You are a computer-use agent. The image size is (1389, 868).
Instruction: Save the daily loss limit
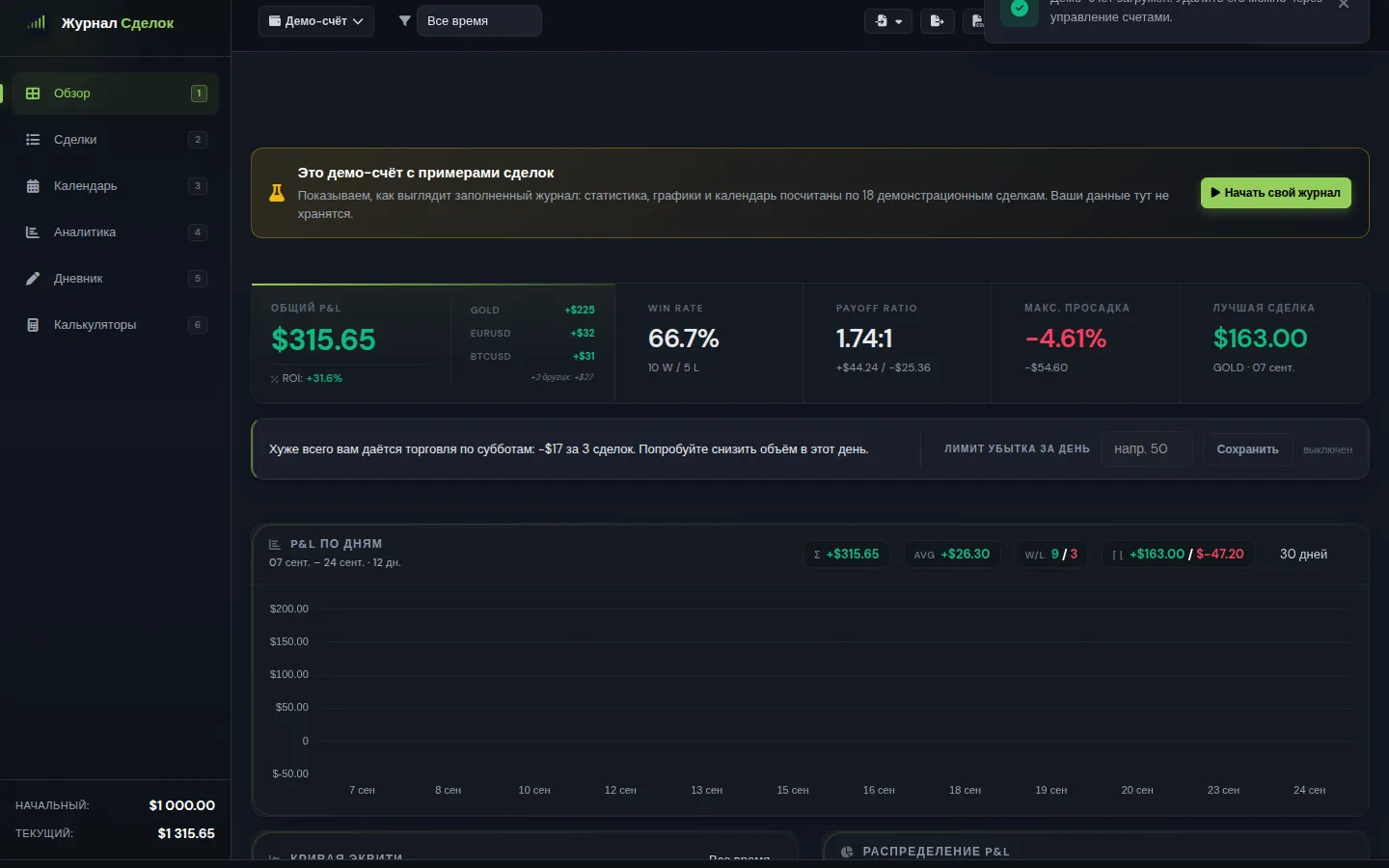point(1247,449)
